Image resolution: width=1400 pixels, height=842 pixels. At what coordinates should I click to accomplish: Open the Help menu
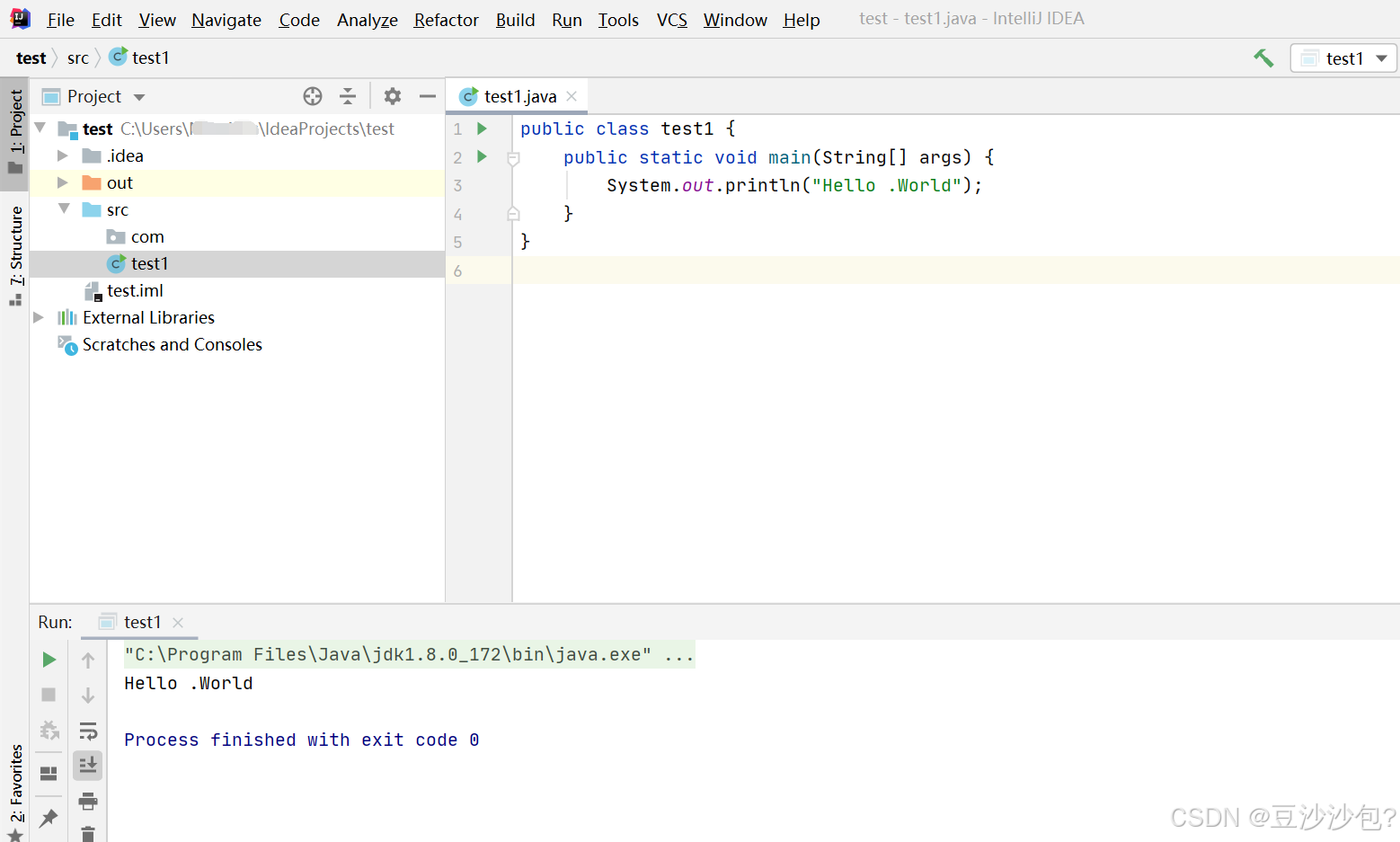click(x=802, y=20)
